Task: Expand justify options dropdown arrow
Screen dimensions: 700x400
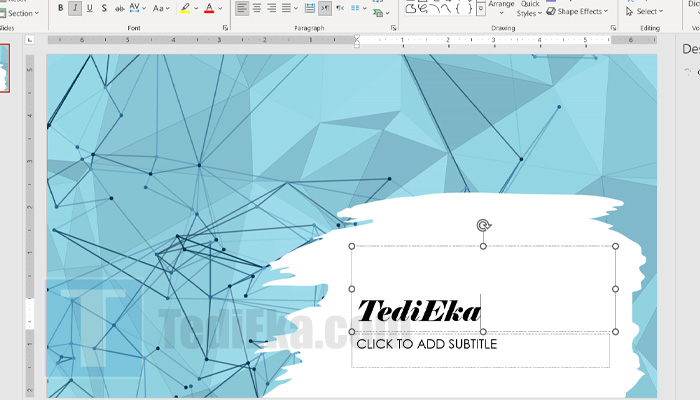Action: 296,8
